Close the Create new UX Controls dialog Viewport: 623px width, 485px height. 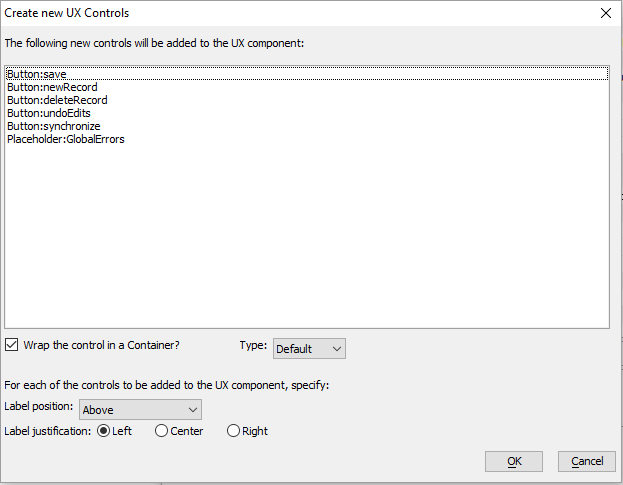[606, 13]
